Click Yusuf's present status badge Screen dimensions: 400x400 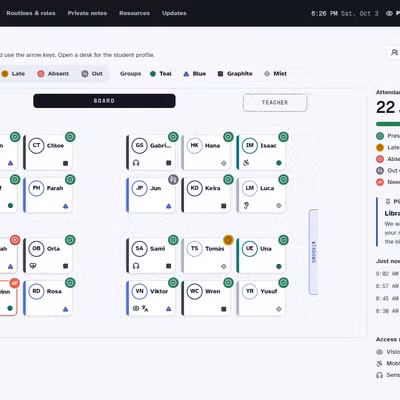coord(283,283)
